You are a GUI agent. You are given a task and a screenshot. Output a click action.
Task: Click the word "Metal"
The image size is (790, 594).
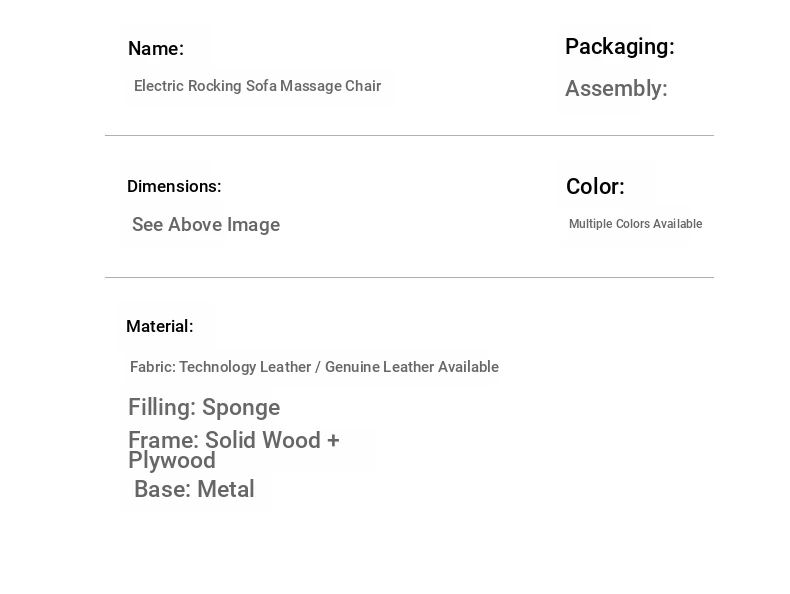click(x=226, y=490)
